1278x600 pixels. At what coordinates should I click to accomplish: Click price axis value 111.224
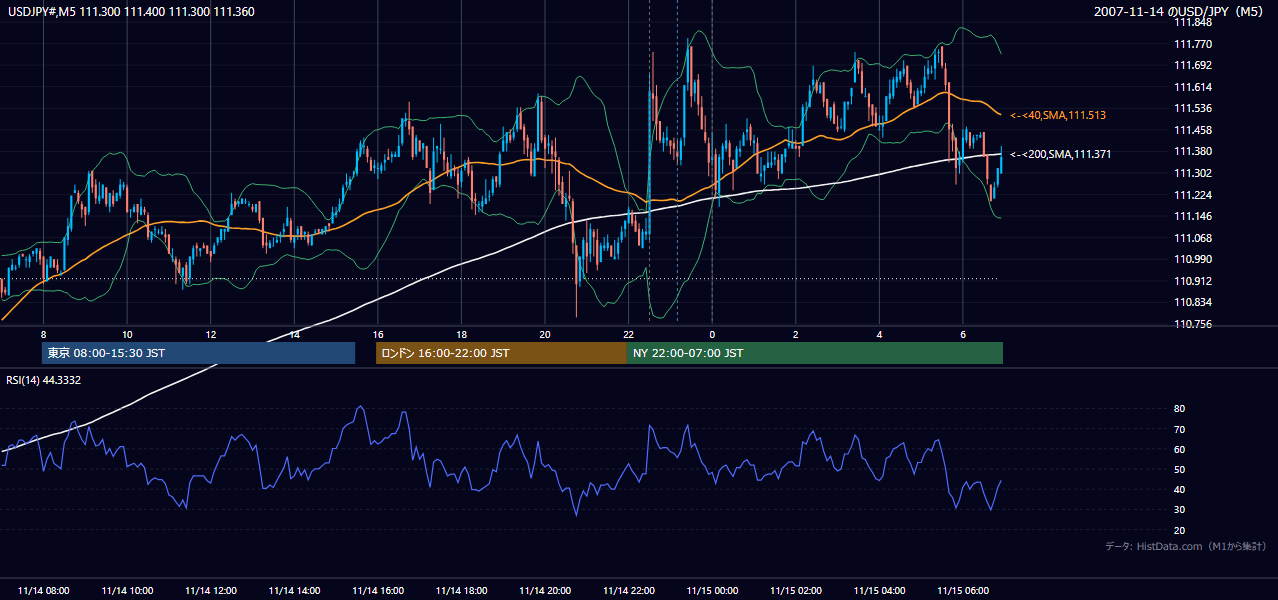(1192, 195)
